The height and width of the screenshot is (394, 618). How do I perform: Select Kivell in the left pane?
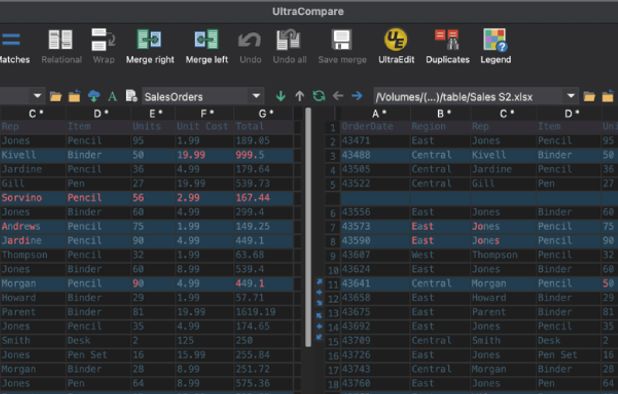pos(34,155)
